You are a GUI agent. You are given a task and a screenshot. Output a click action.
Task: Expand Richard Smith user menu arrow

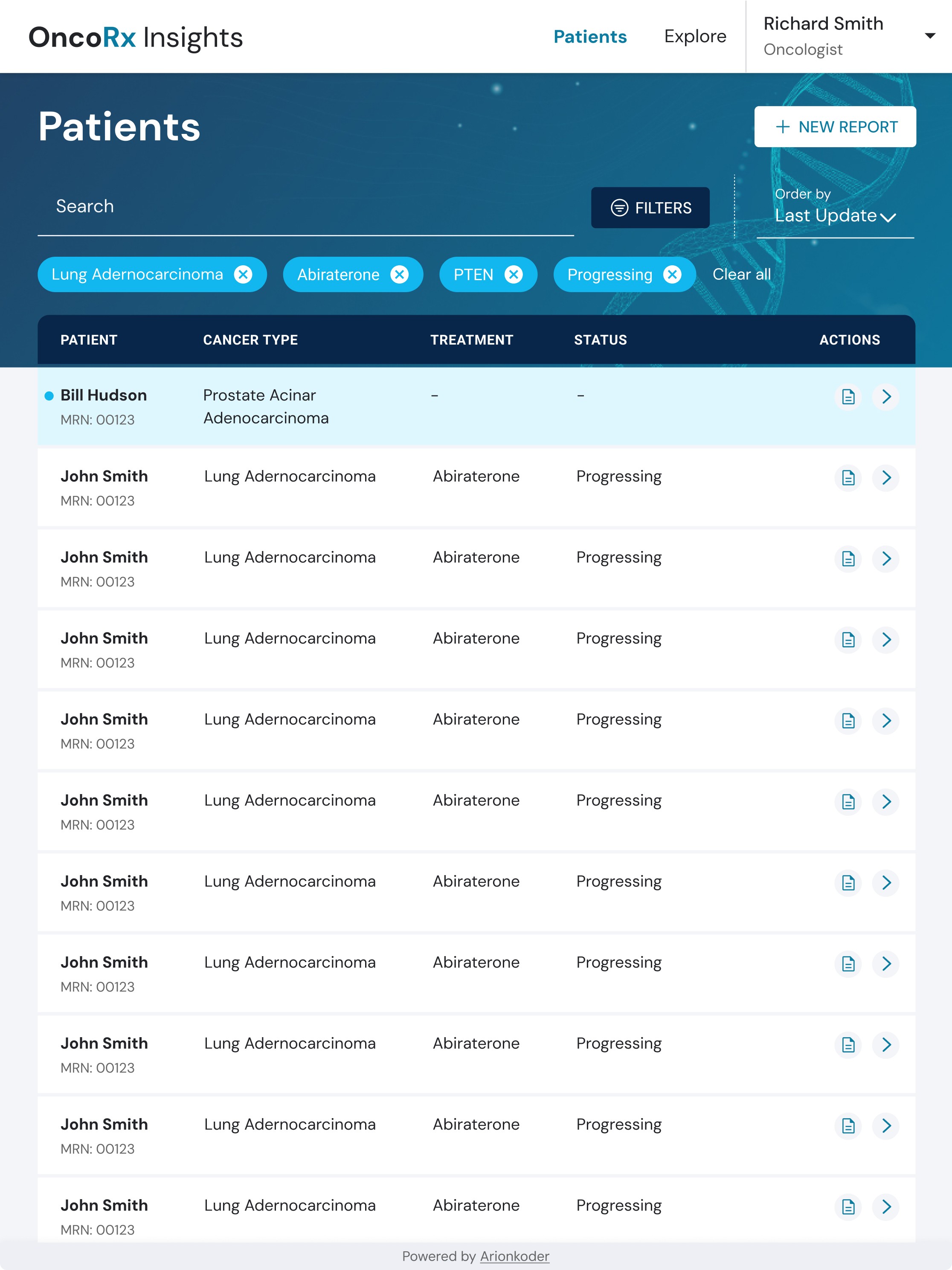click(x=930, y=36)
